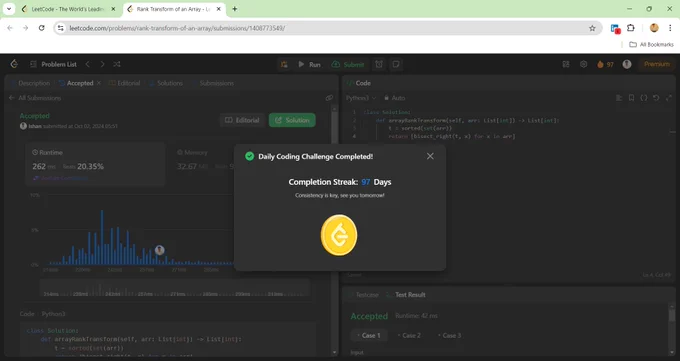Open All Bookmarks folder

[x=651, y=44]
